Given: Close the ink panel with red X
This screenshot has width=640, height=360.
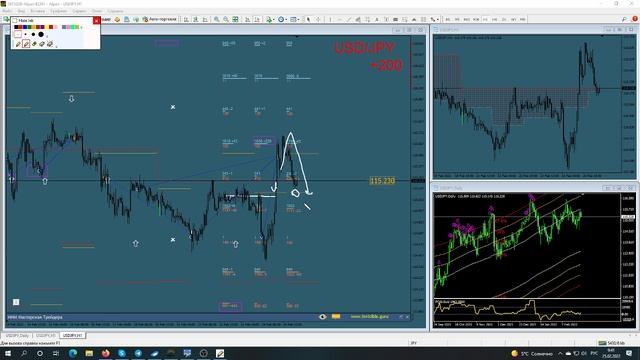Looking at the screenshot, I should point(96,20).
